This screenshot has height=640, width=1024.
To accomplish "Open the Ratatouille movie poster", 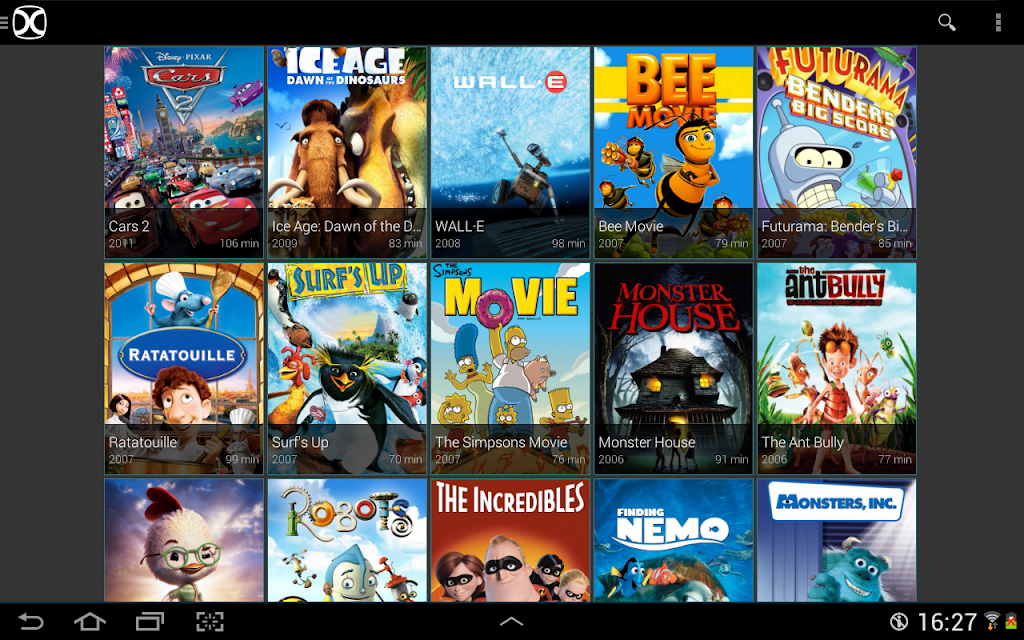I will [x=184, y=368].
